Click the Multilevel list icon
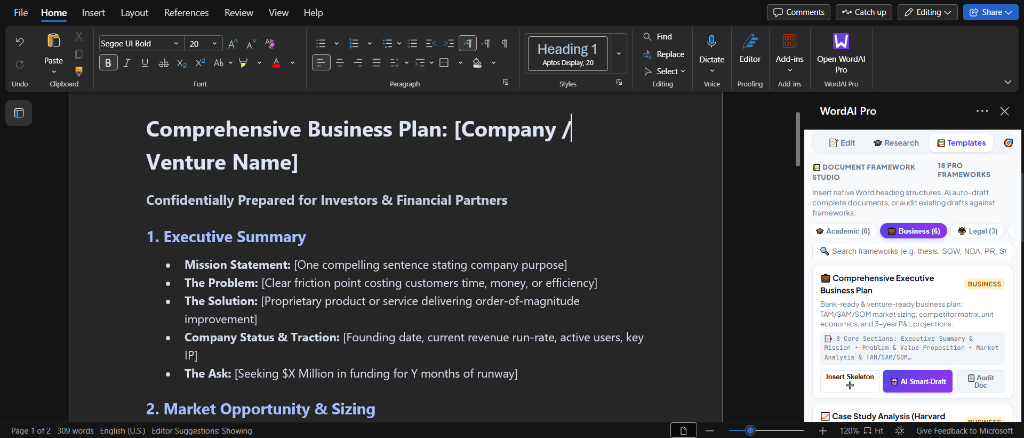1024x438 pixels. pos(387,44)
